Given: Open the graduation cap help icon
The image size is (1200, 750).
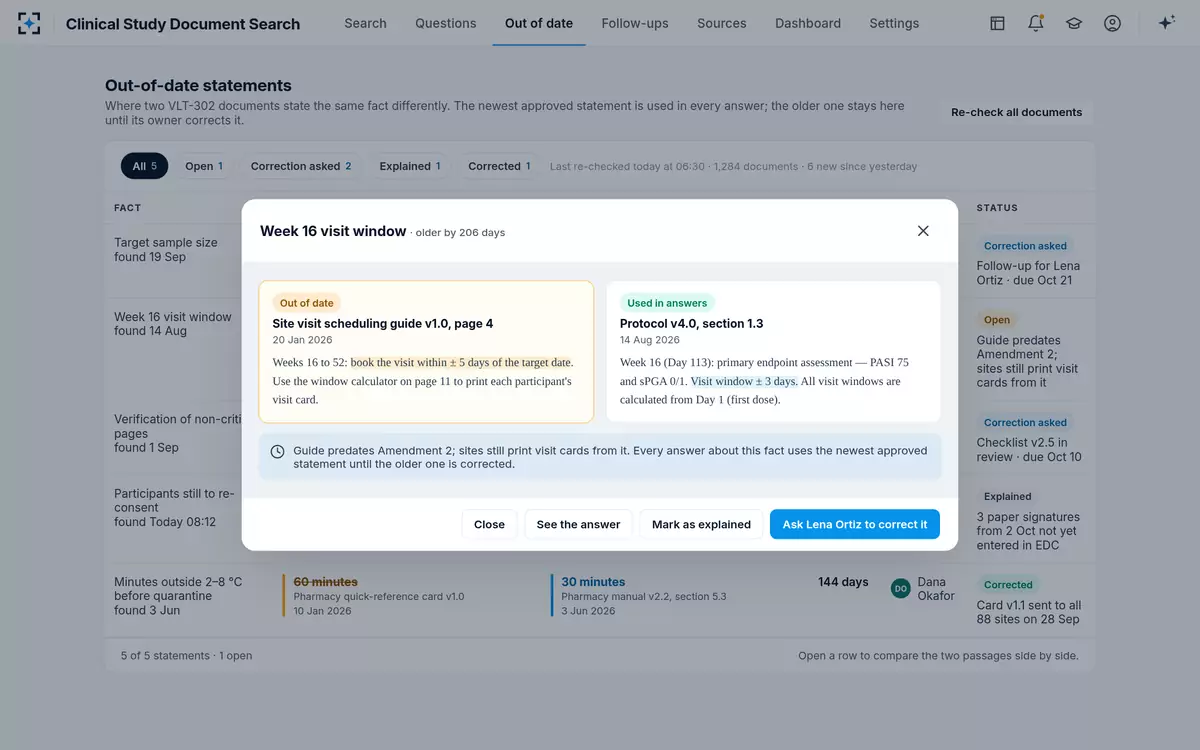Looking at the screenshot, I should pyautogui.click(x=1074, y=23).
